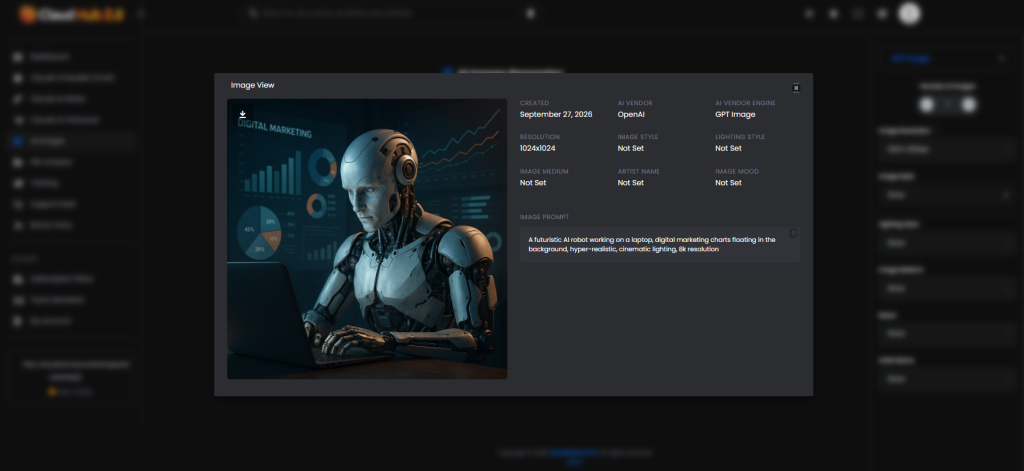The height and width of the screenshot is (471, 1024).
Task: Select the Not Set value under Image Medium
Action: [533, 183]
